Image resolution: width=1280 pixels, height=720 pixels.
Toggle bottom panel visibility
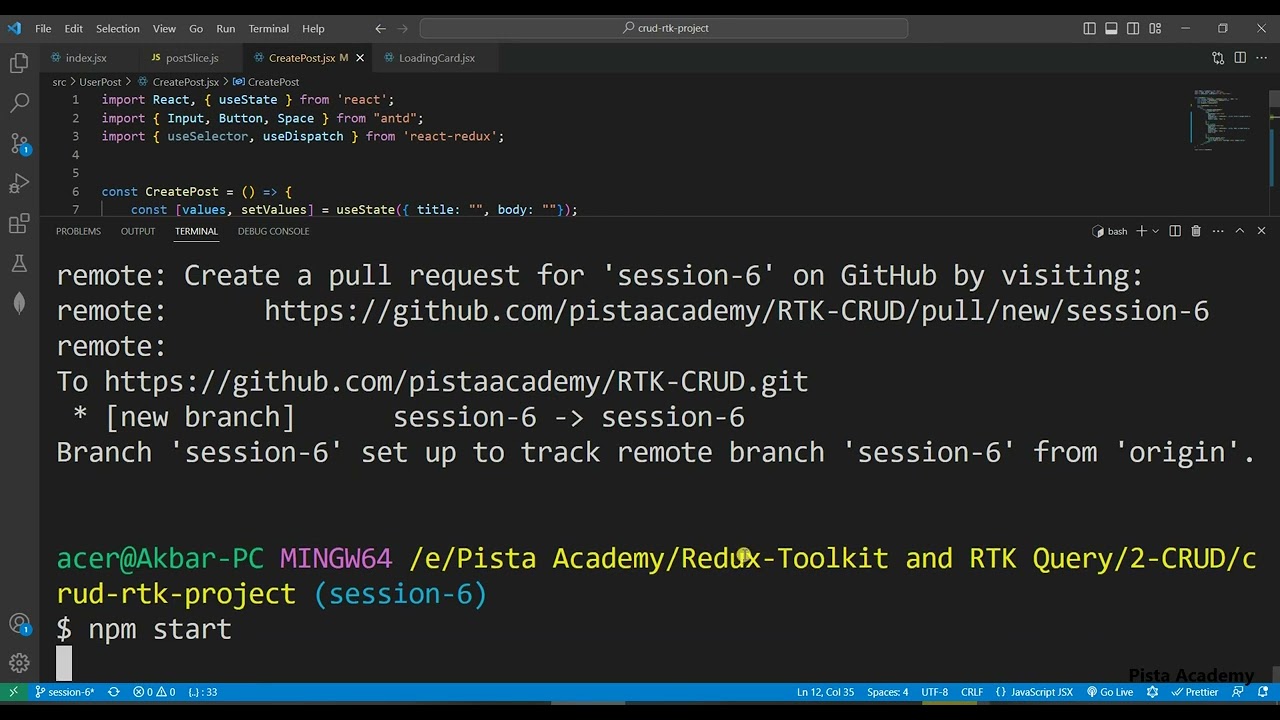coord(1111,28)
